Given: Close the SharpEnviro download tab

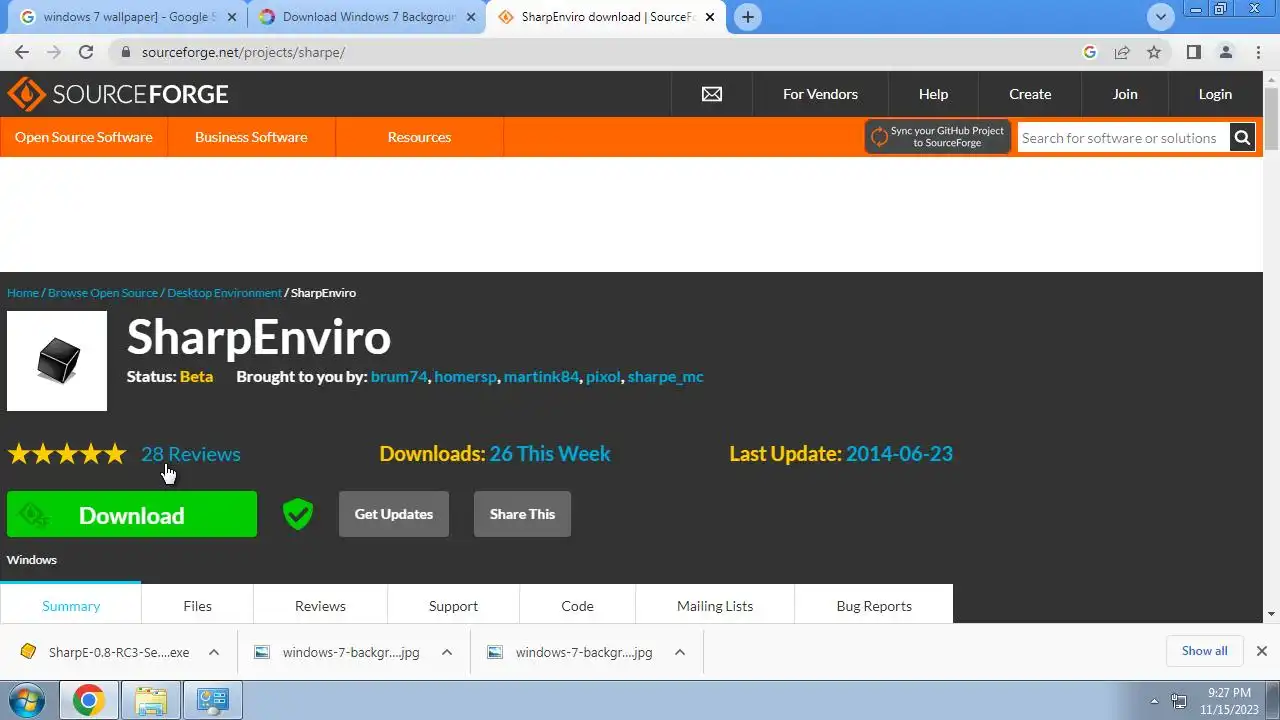Looking at the screenshot, I should (x=710, y=17).
